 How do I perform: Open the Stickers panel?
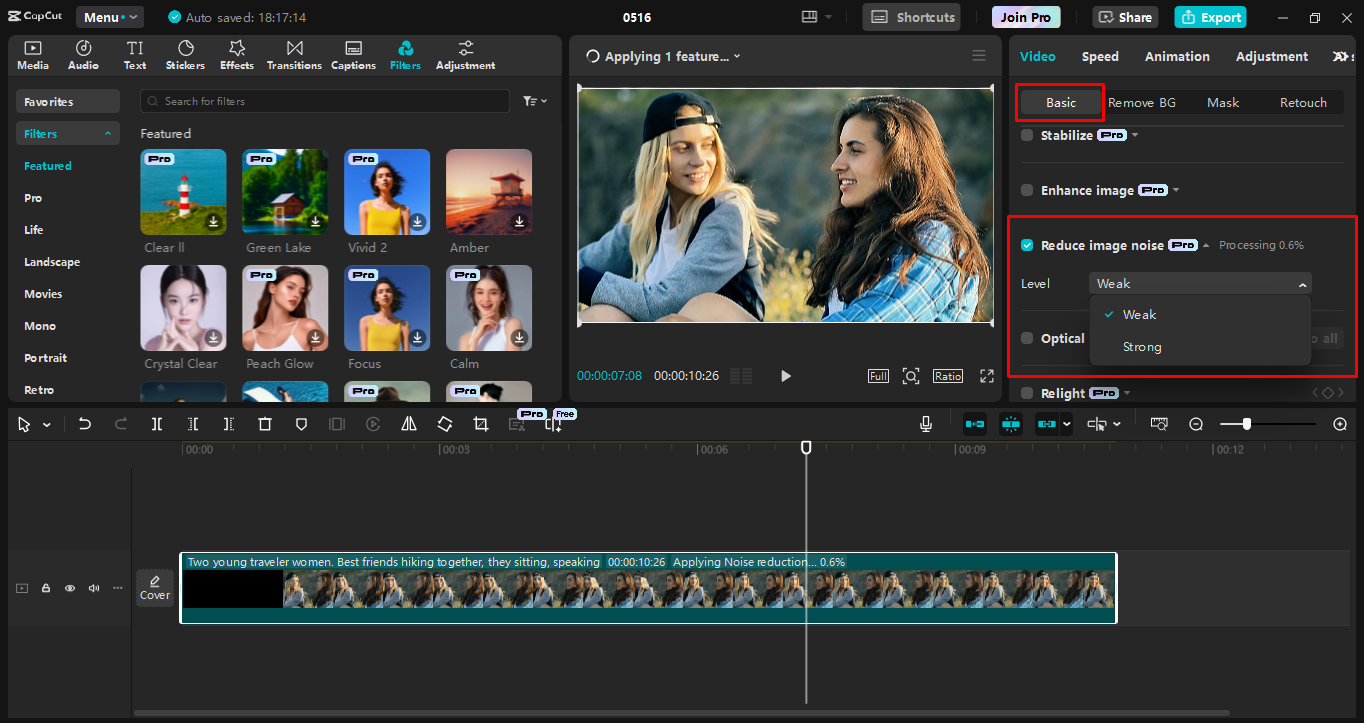(185, 56)
